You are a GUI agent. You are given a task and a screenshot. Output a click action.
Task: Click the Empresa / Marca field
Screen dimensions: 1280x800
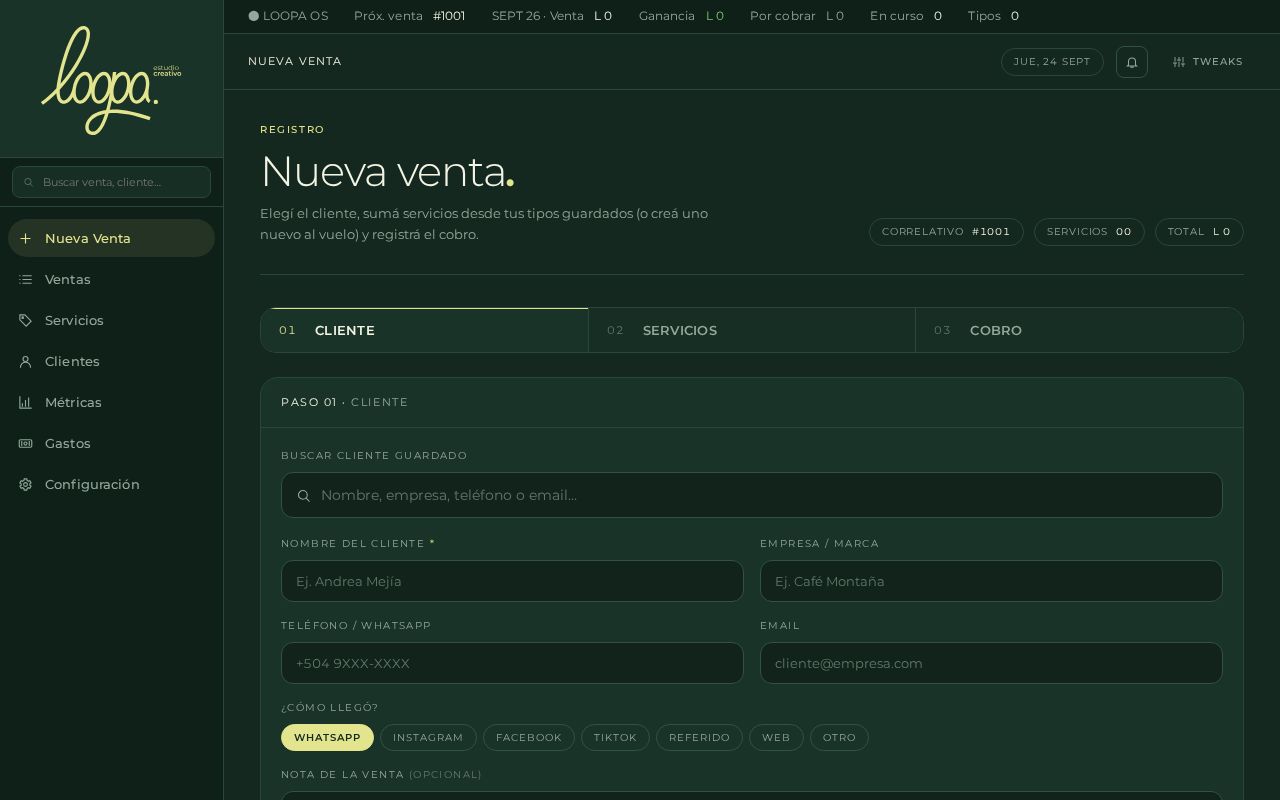[991, 581]
